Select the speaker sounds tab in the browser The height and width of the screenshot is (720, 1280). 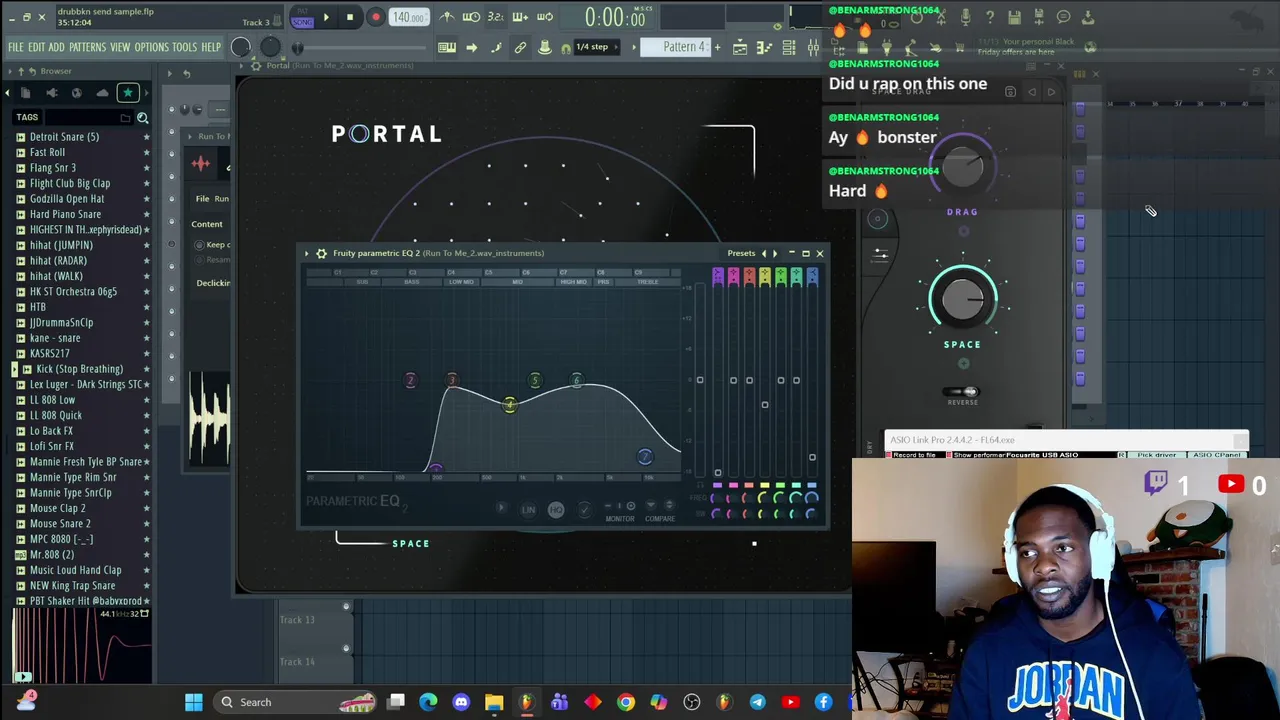[51, 93]
